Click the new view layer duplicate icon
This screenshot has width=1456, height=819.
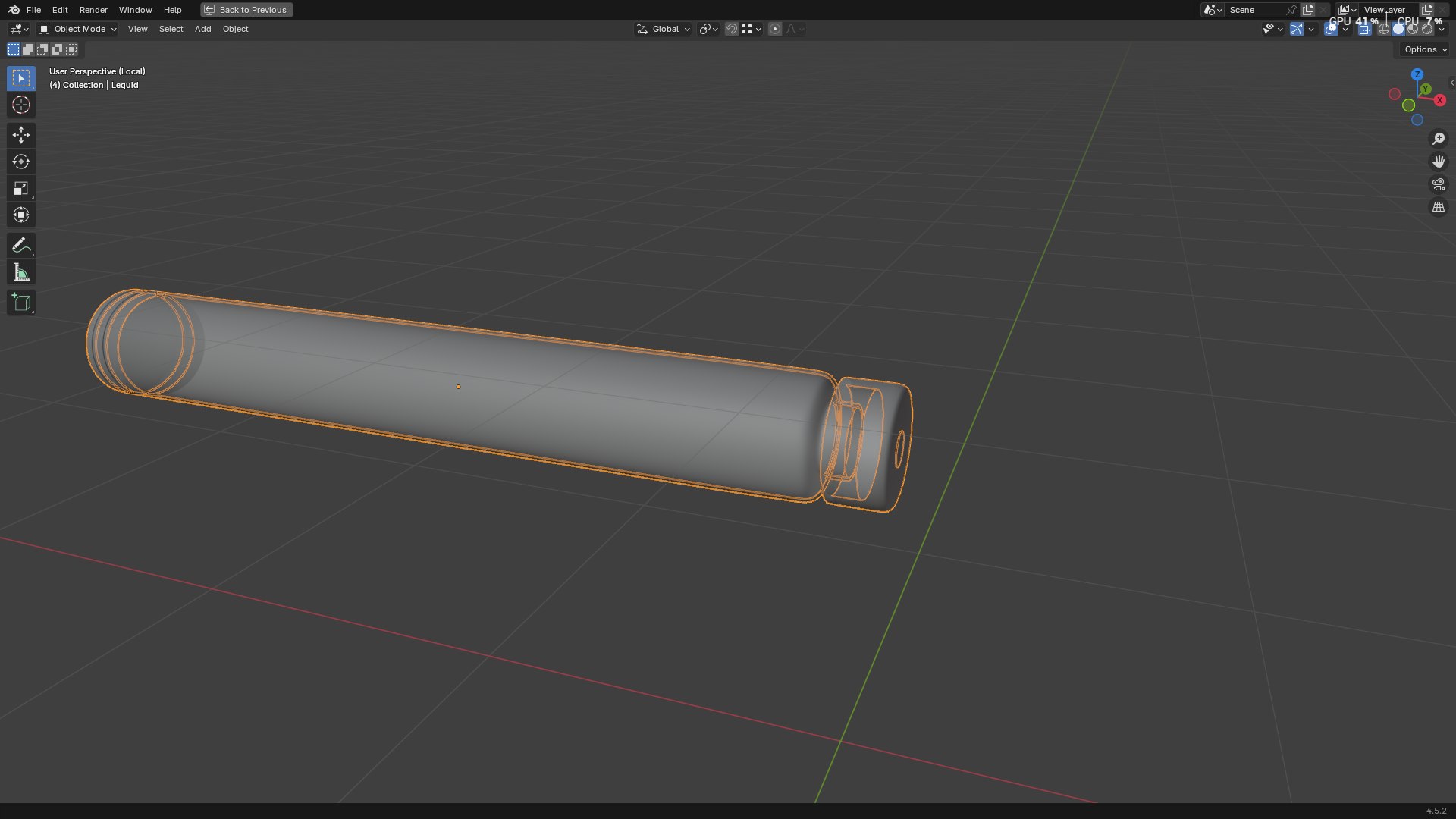[1426, 10]
